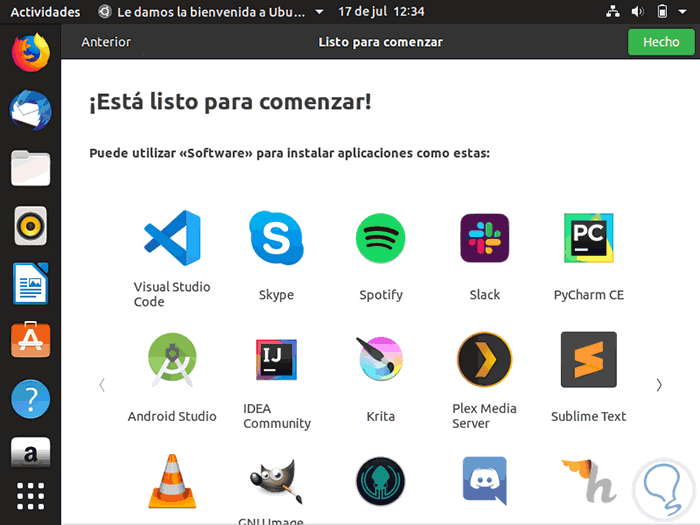Click the Krita label text

[x=381, y=417]
